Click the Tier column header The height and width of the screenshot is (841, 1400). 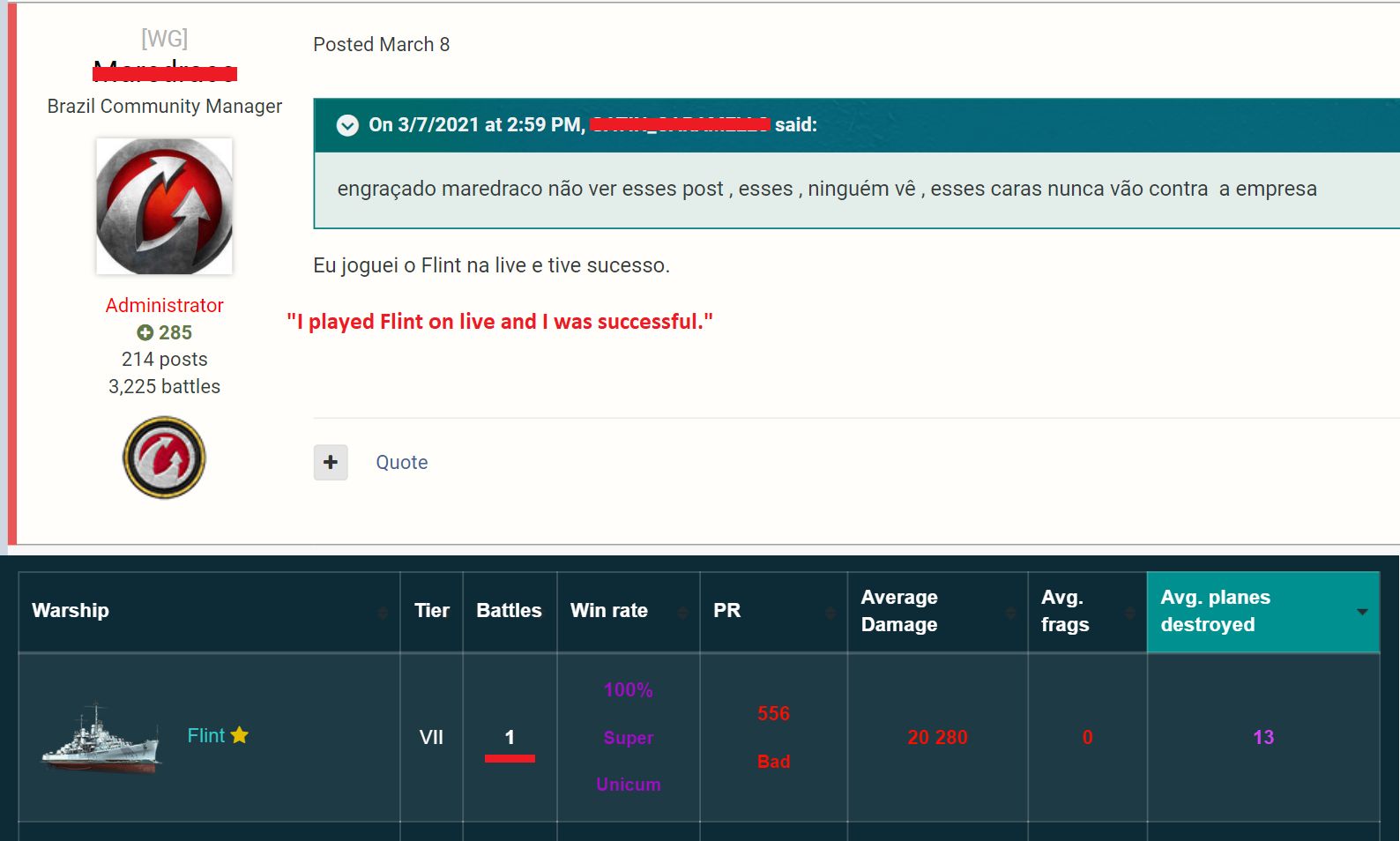point(431,610)
